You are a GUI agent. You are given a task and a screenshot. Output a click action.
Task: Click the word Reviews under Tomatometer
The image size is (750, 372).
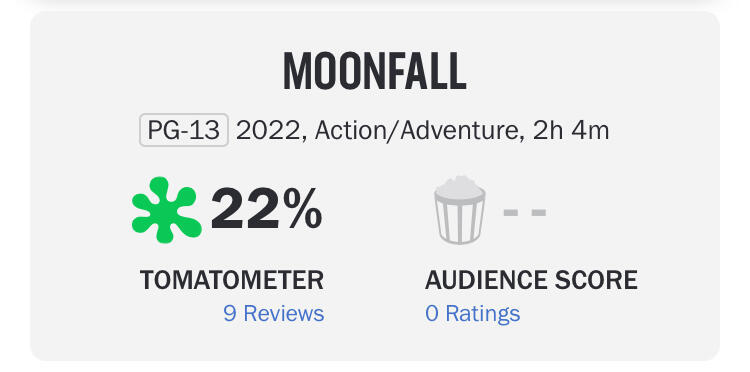coord(284,314)
